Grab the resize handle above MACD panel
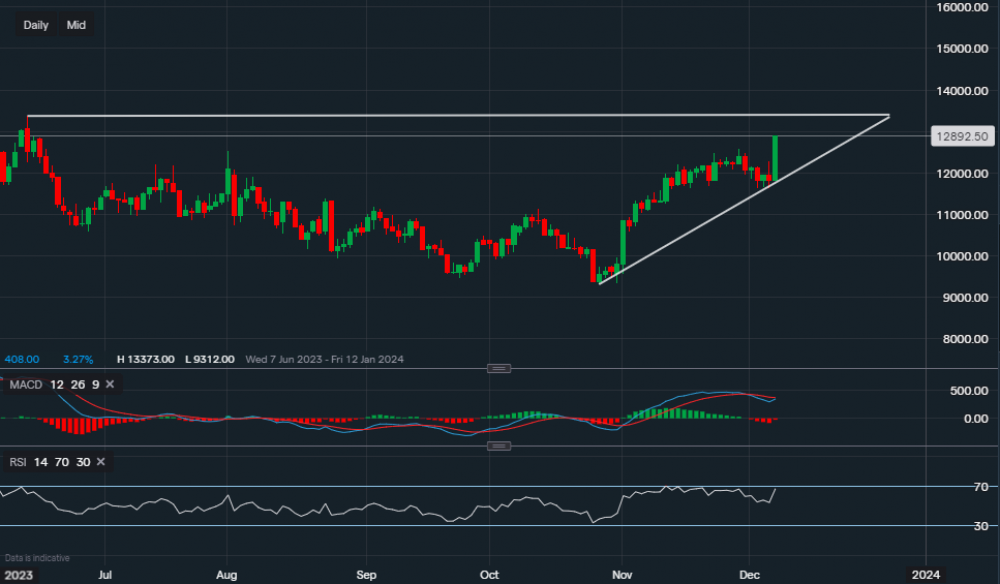 [x=498, y=368]
